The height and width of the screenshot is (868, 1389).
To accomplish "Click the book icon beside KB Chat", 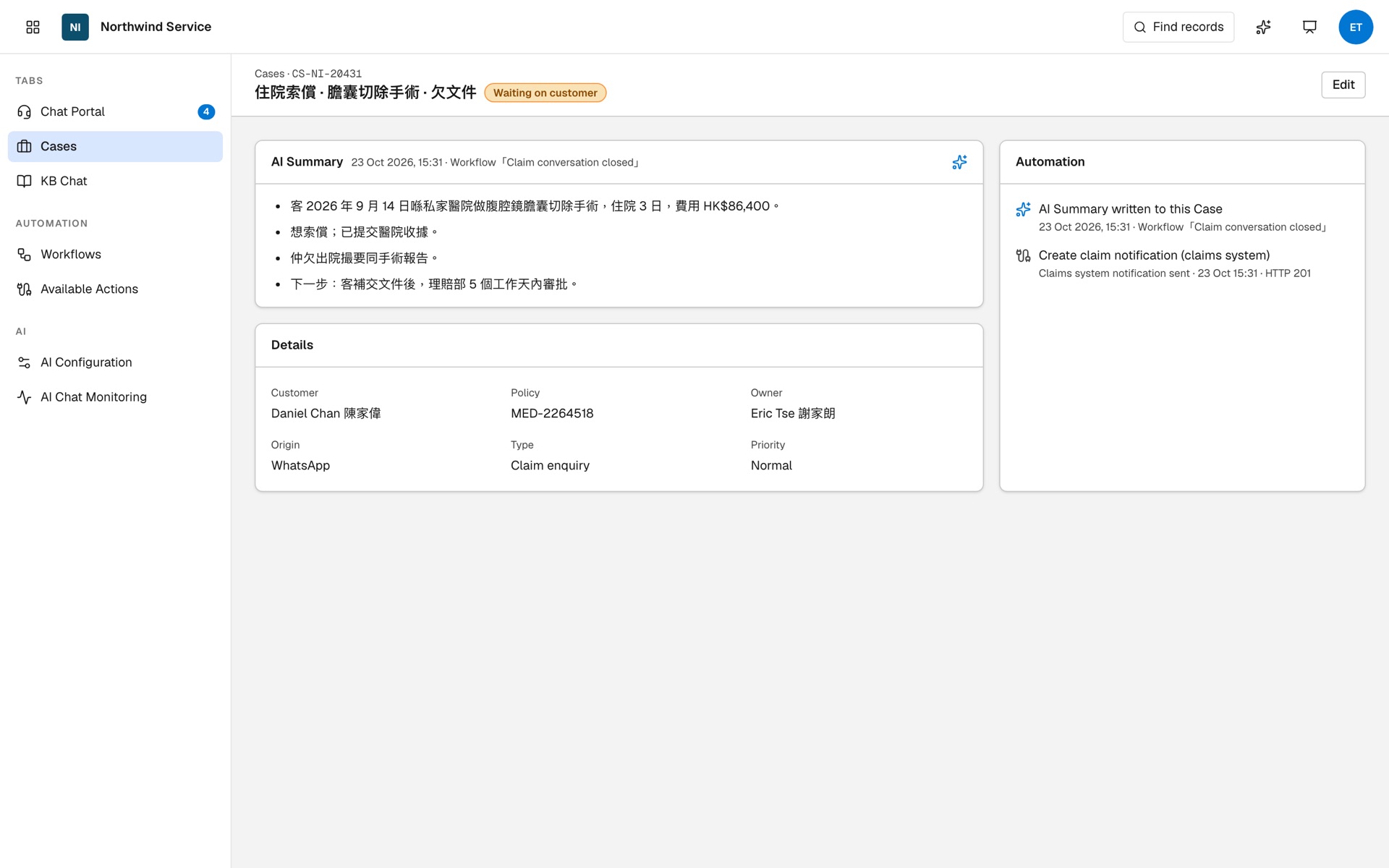I will [x=24, y=181].
